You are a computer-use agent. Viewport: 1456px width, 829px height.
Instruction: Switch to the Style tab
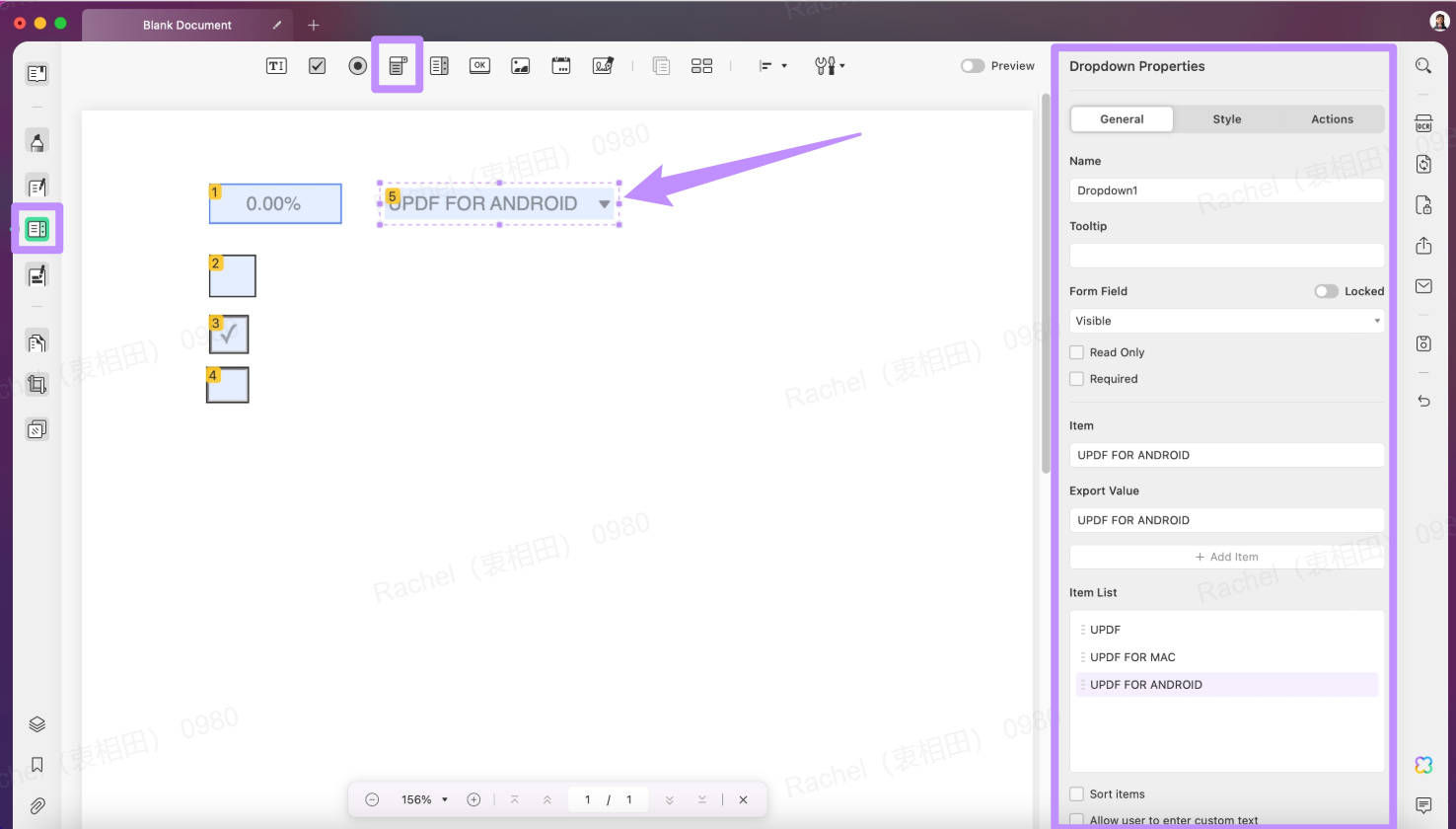click(1226, 118)
